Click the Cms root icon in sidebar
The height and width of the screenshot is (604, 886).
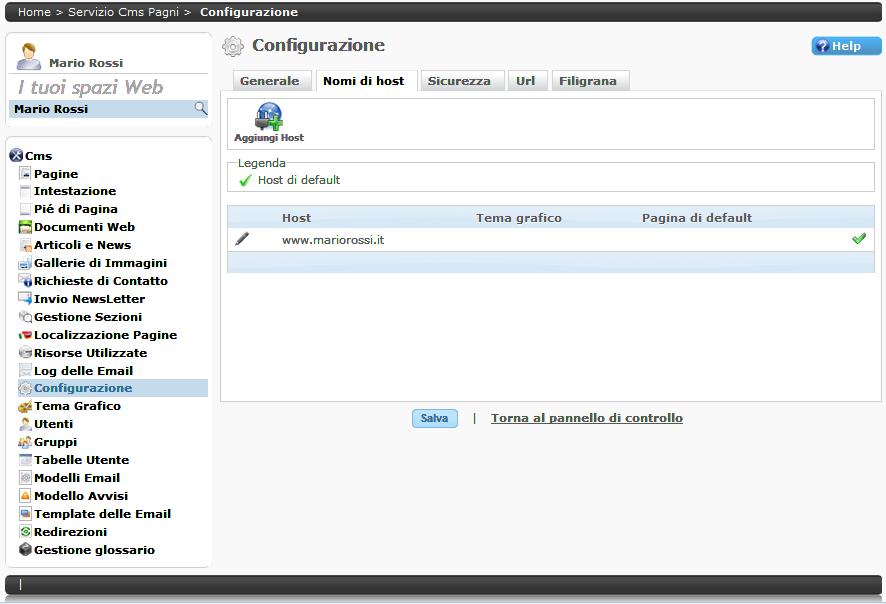[16, 156]
